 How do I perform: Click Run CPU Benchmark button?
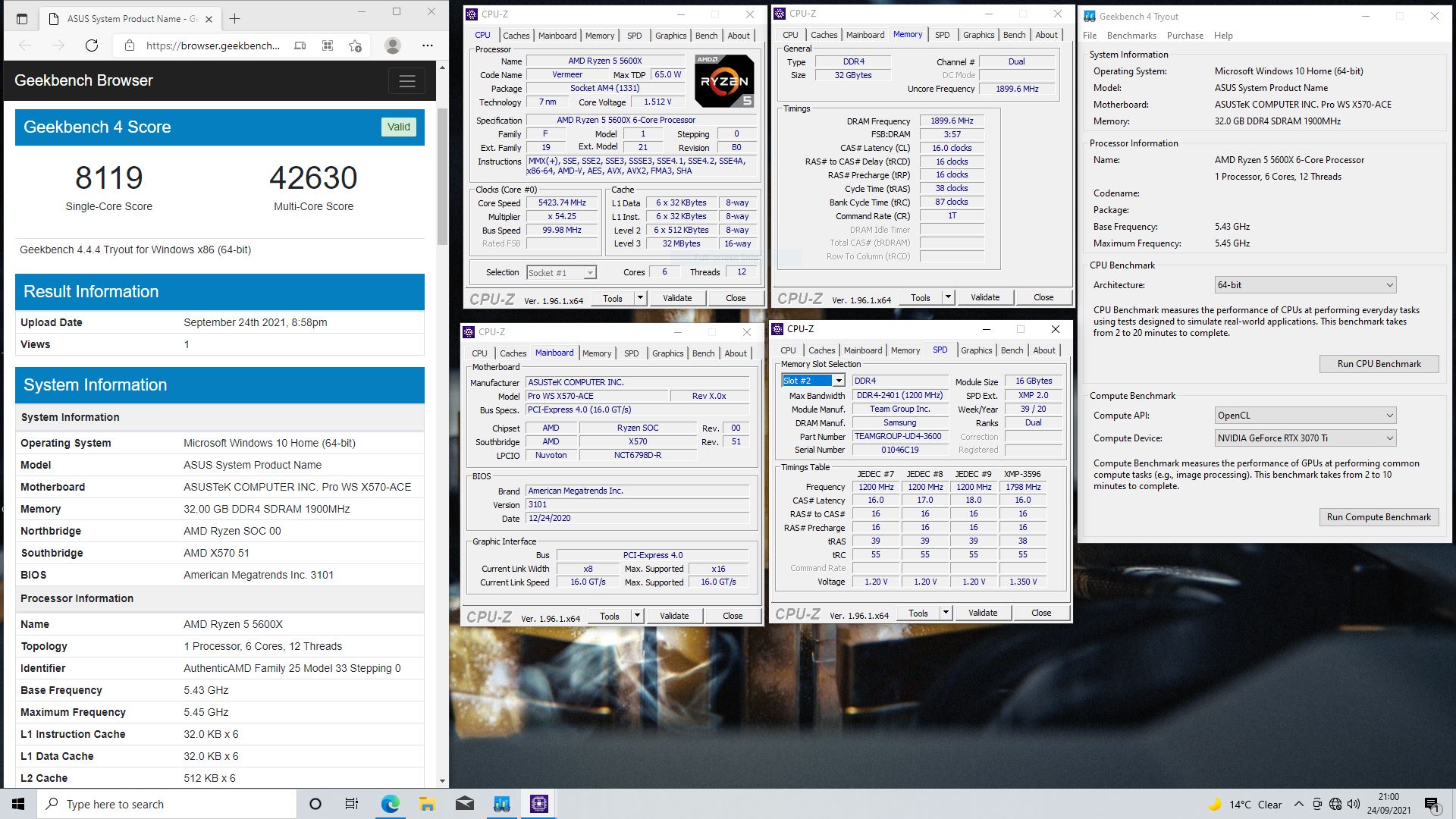1379,364
